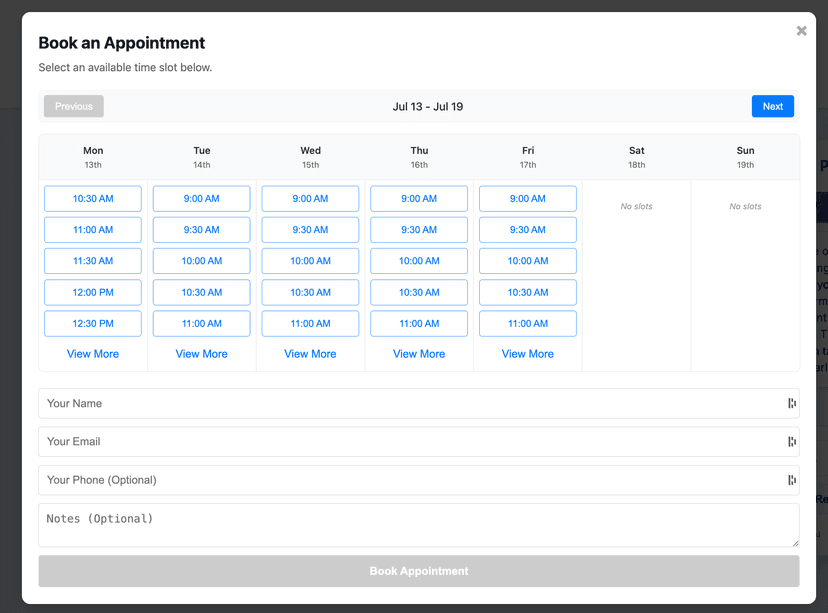828x613 pixels.
Task: Click the Notes textarea resize handle
Action: coord(795,543)
